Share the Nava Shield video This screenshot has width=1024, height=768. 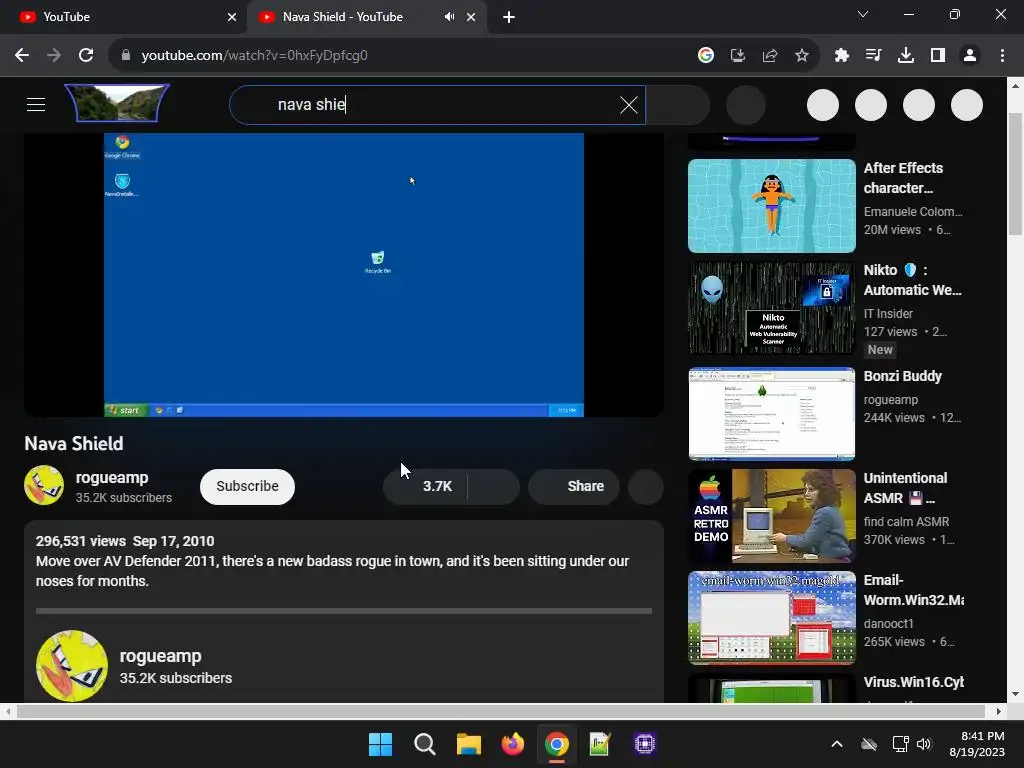574,487
